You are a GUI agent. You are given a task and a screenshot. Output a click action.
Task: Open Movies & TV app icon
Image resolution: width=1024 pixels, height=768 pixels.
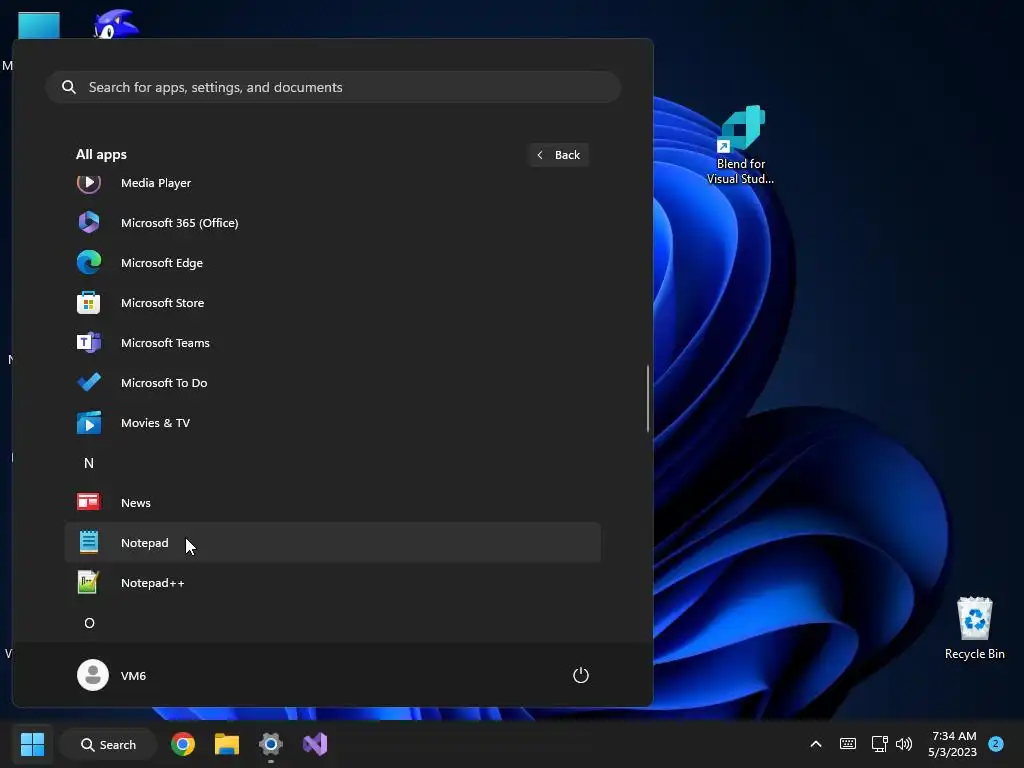(89, 423)
